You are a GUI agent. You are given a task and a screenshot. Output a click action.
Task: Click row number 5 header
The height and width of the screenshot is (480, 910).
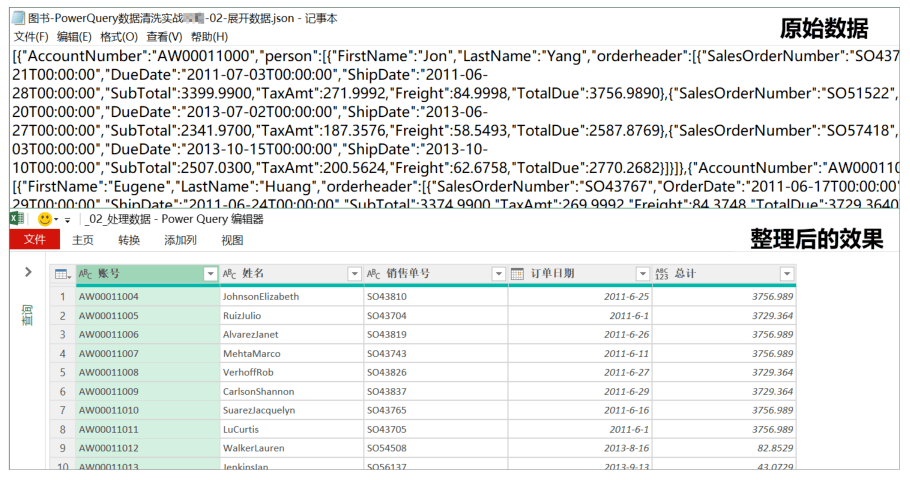[x=63, y=372]
